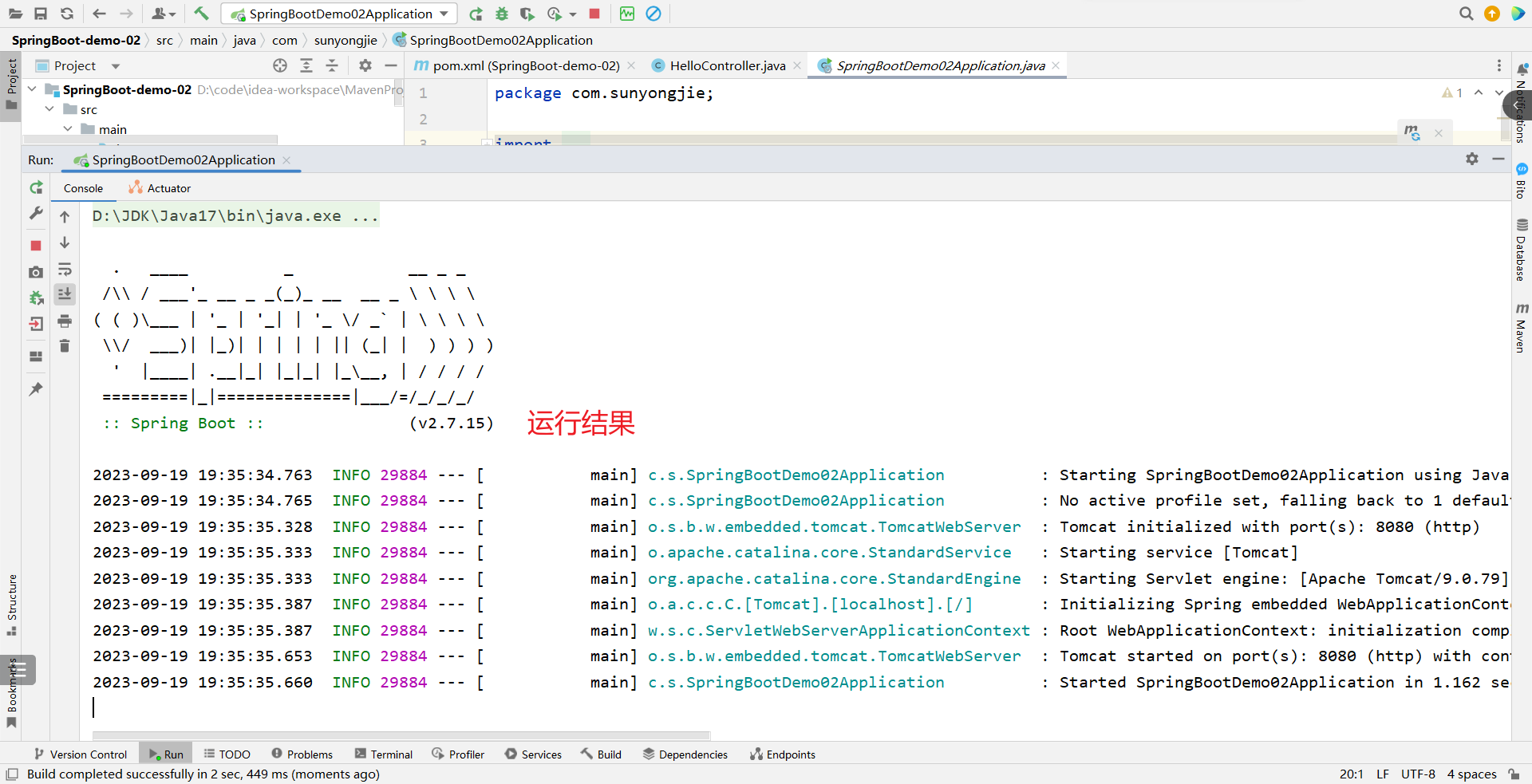Open the Services tool window
Viewport: 1532px width, 784px height.
[x=533, y=754]
